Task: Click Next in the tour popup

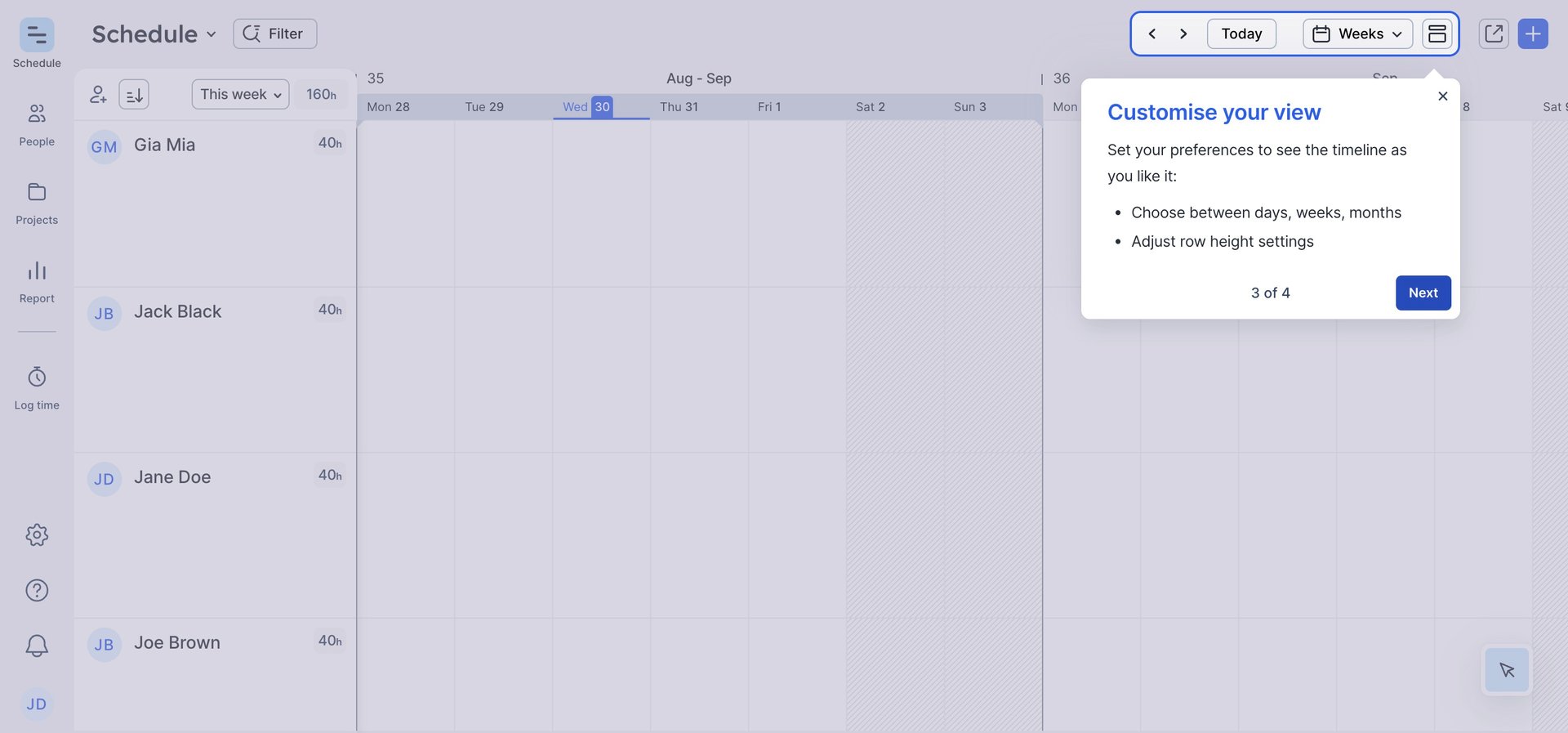Action: coord(1423,293)
